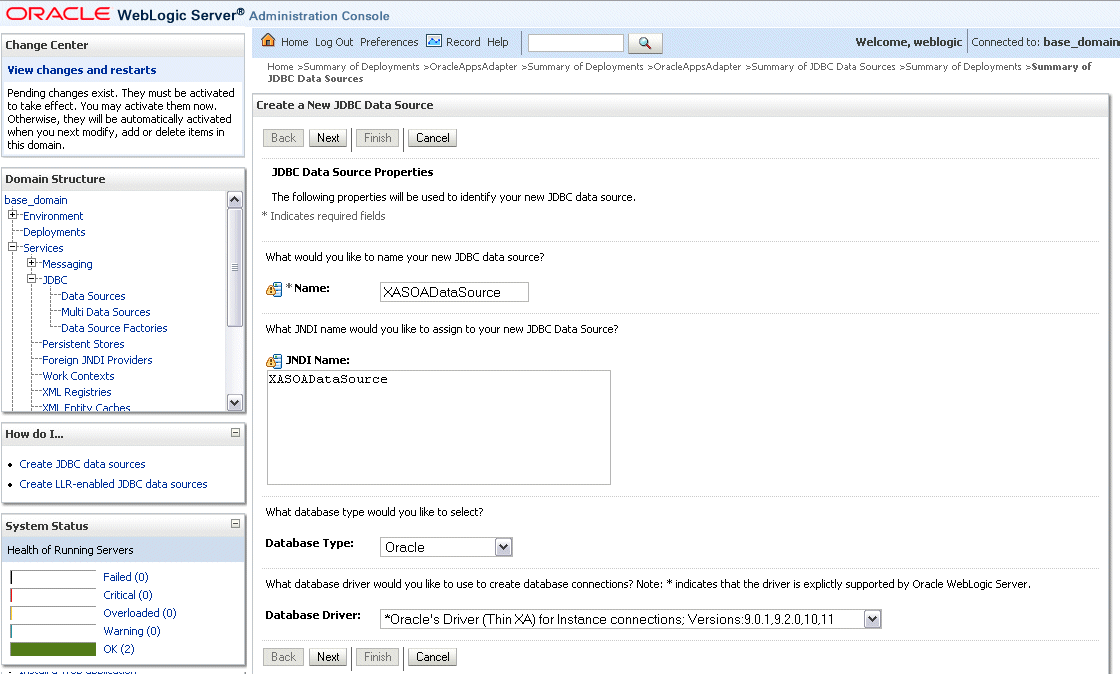Open the Messaging tree item
Viewport: 1120px width, 674px height.
coord(67,264)
